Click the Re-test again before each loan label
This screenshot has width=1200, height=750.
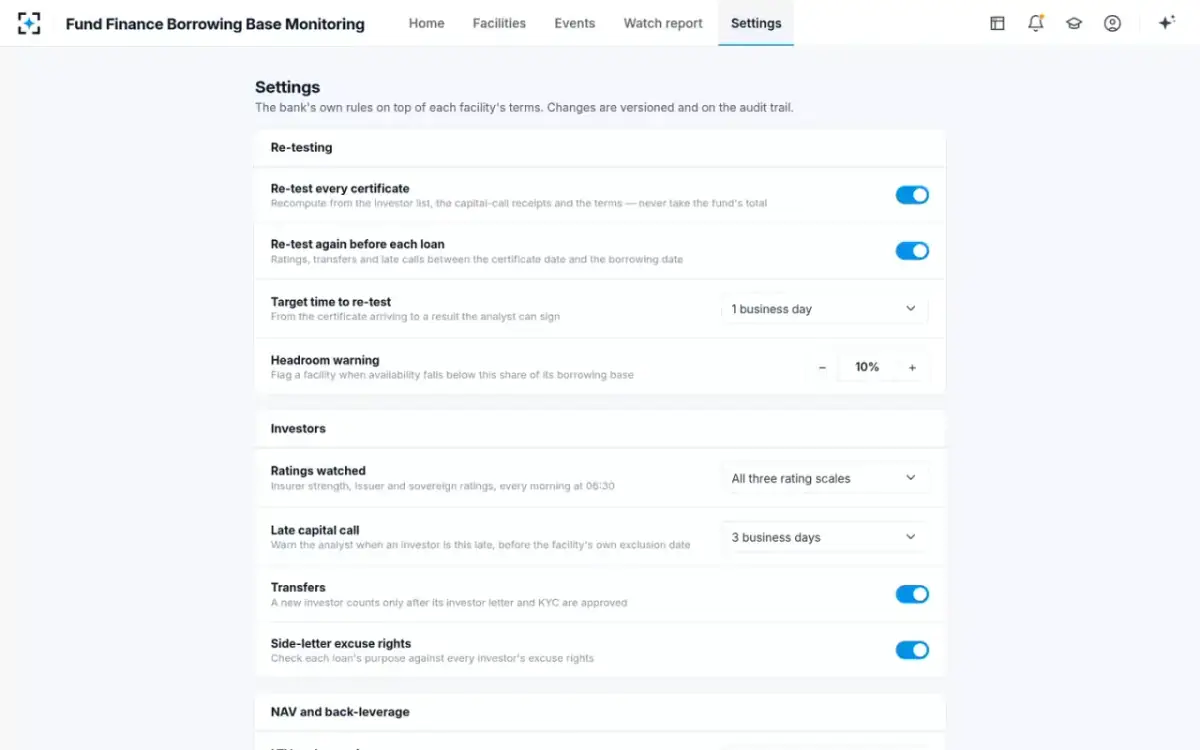point(358,244)
